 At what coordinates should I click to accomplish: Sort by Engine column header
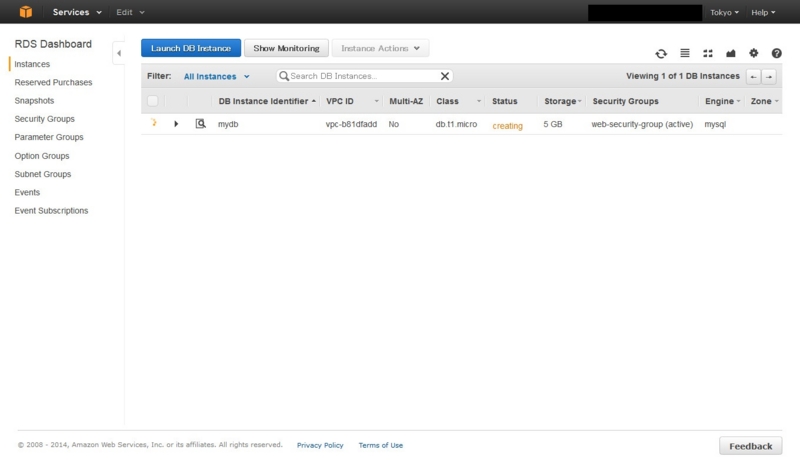point(722,101)
